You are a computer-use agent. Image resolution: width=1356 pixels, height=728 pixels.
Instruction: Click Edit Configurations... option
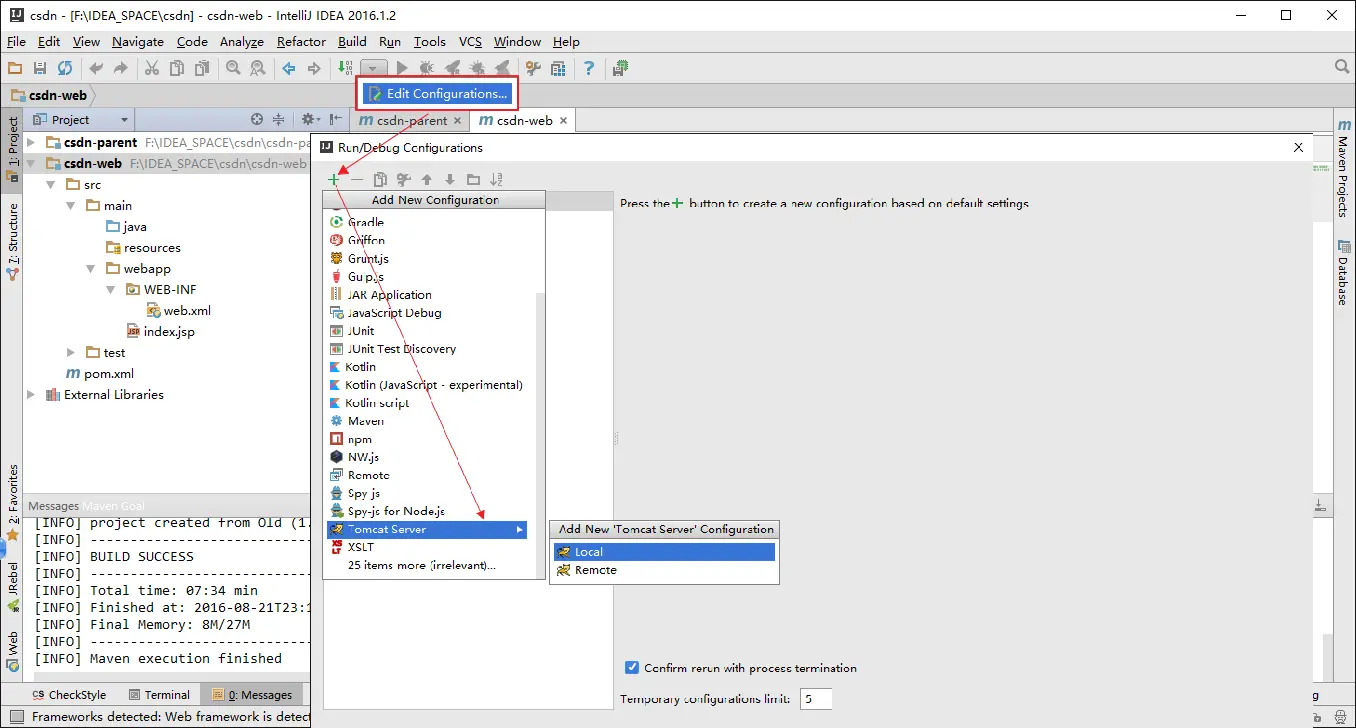(x=437, y=93)
